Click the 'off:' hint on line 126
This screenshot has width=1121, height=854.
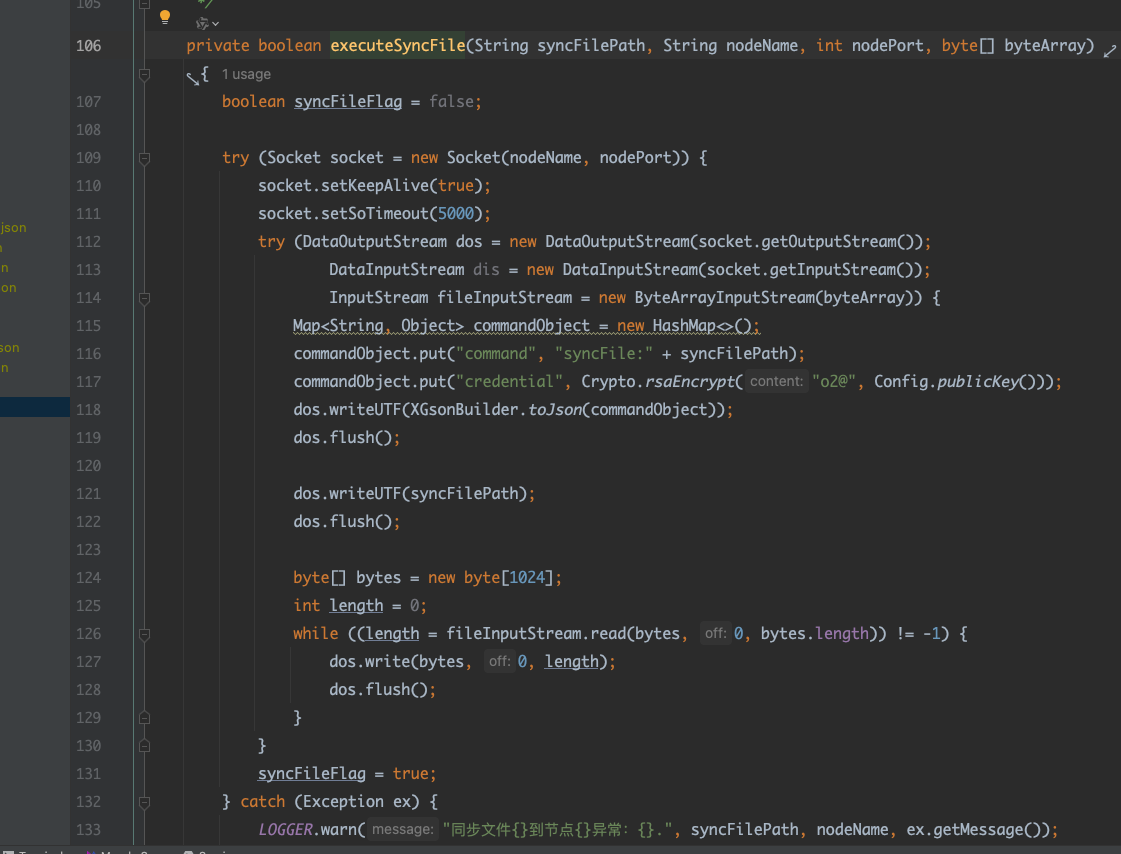point(714,633)
